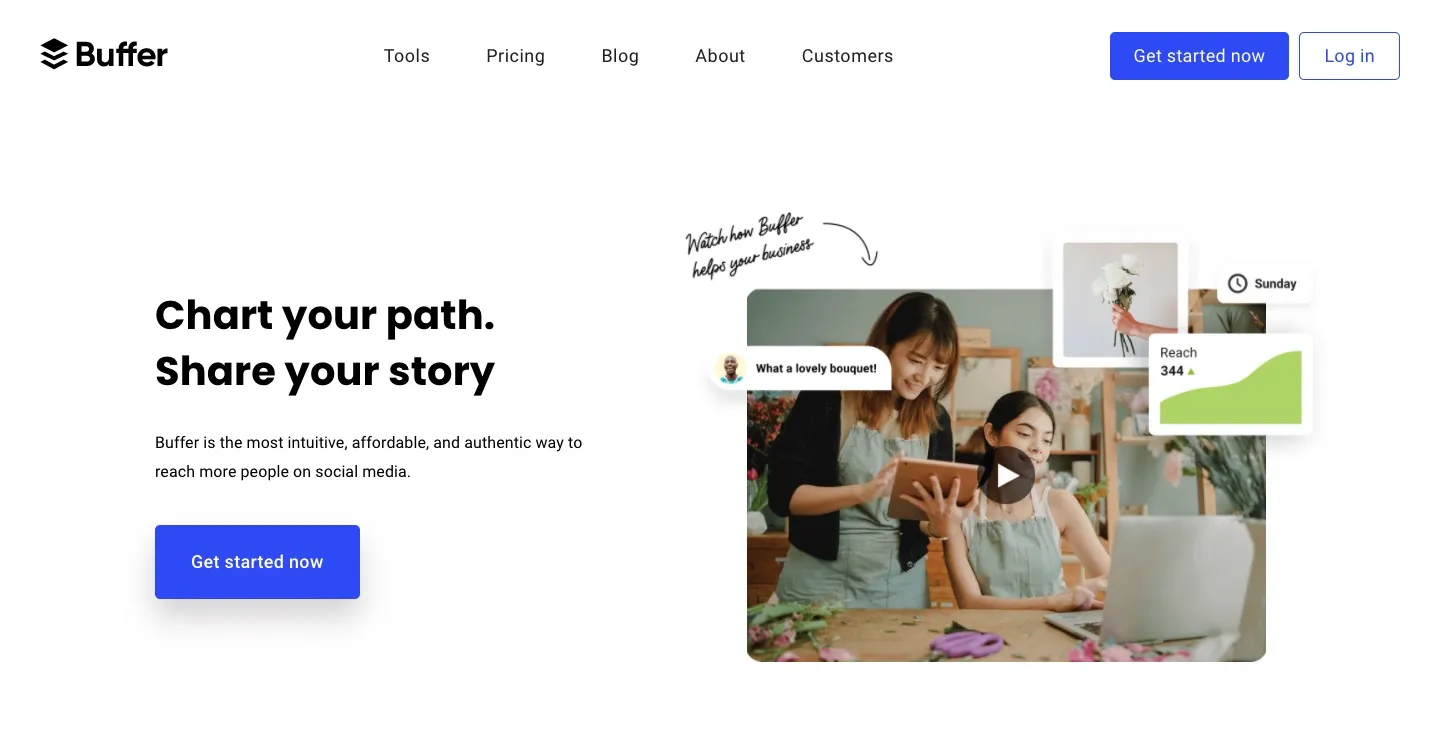The width and height of the screenshot is (1439, 739).
Task: Click the hero Get started now button
Action: coord(257,562)
